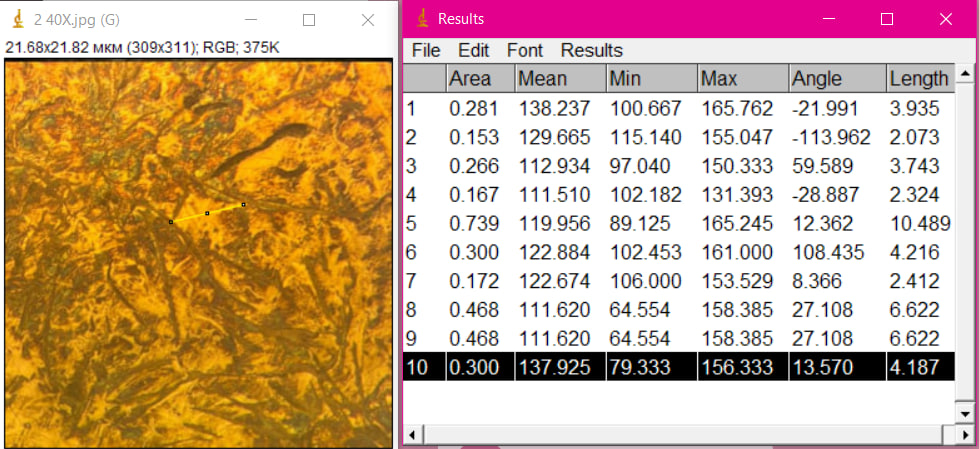Minimize the 2 40X.jpg image window

[251, 20]
